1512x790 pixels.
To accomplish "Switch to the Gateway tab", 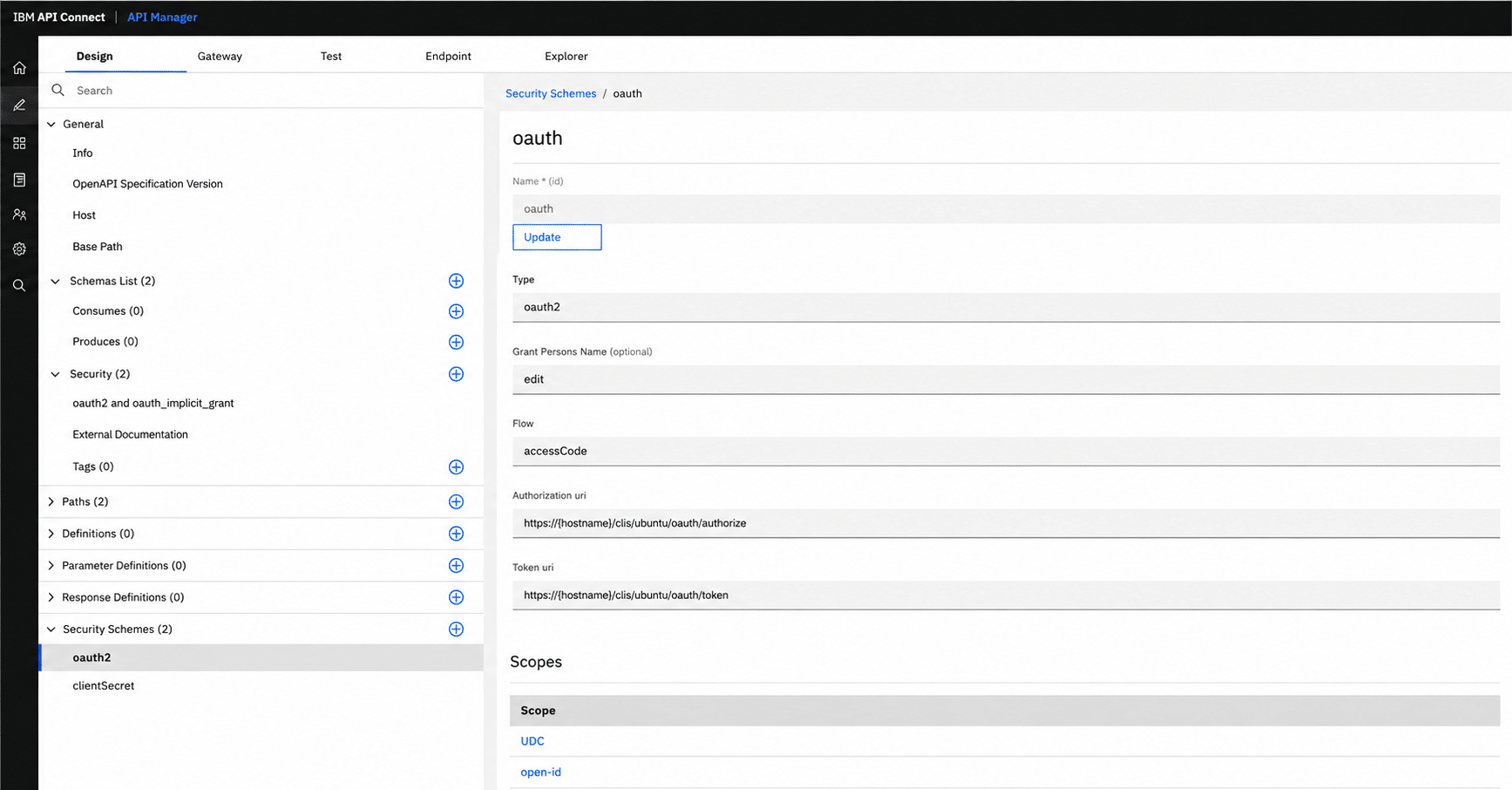I will click(x=220, y=56).
